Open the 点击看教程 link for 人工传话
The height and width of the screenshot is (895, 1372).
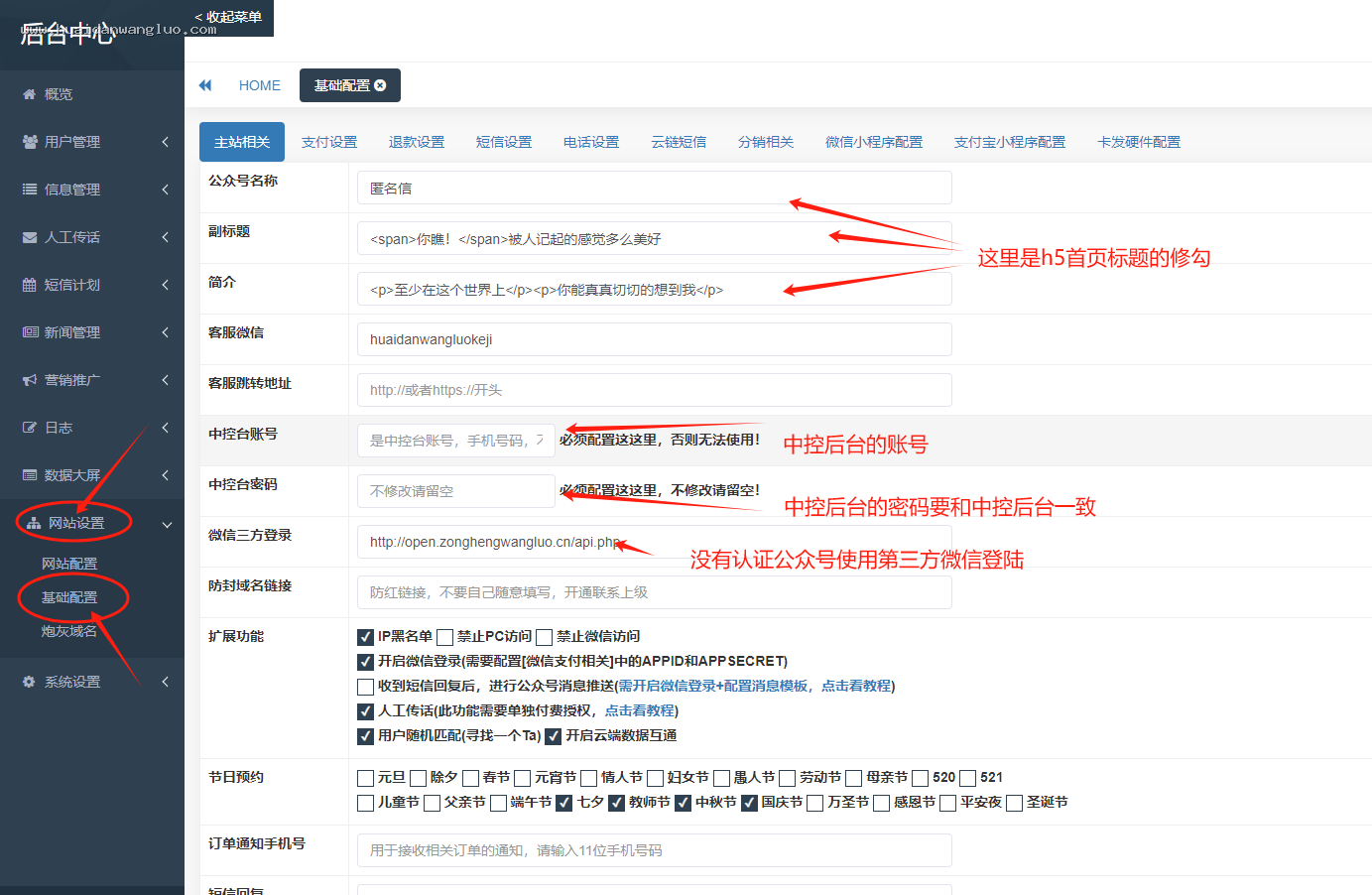coord(640,710)
